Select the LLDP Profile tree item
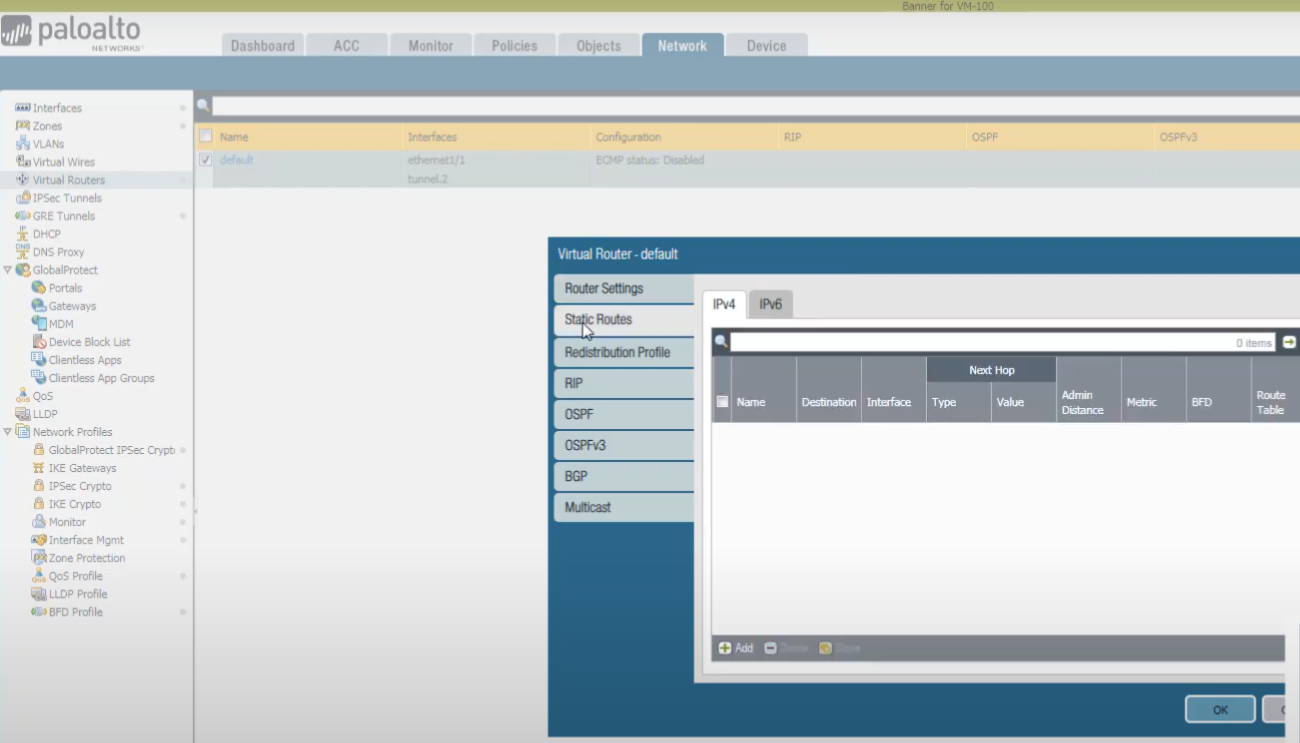The image size is (1300, 743). point(78,594)
